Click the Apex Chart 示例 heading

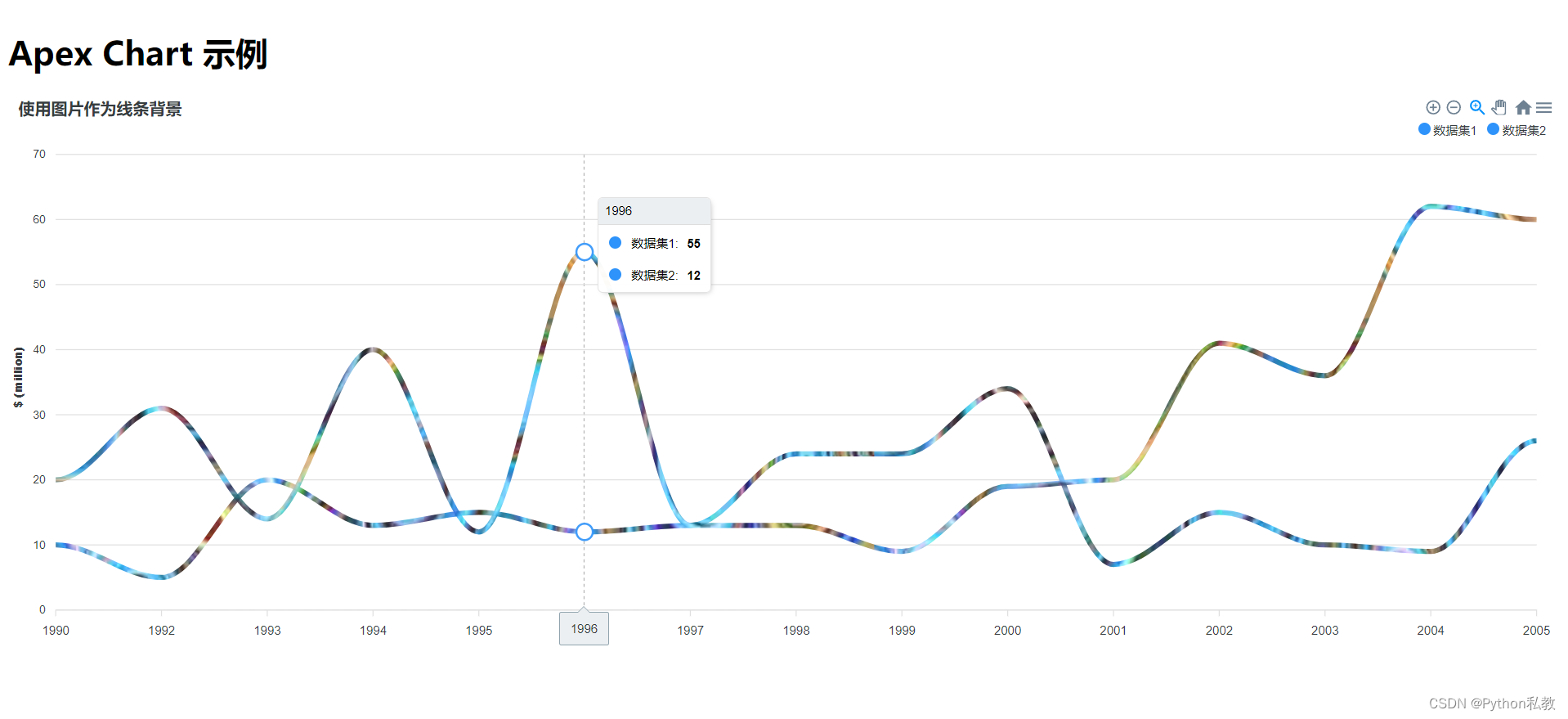click(x=138, y=54)
